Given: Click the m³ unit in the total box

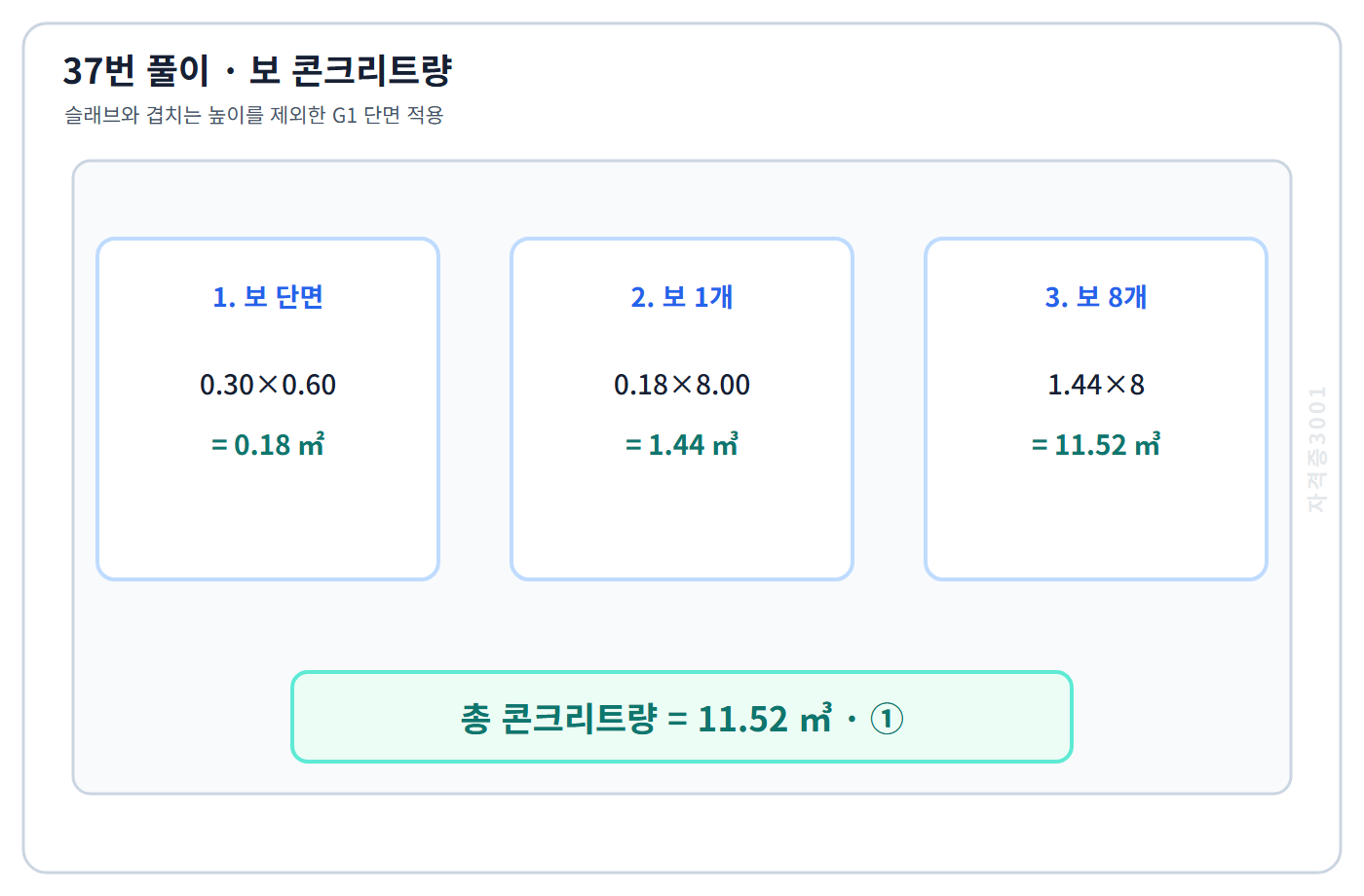Looking at the screenshot, I should [x=816, y=718].
